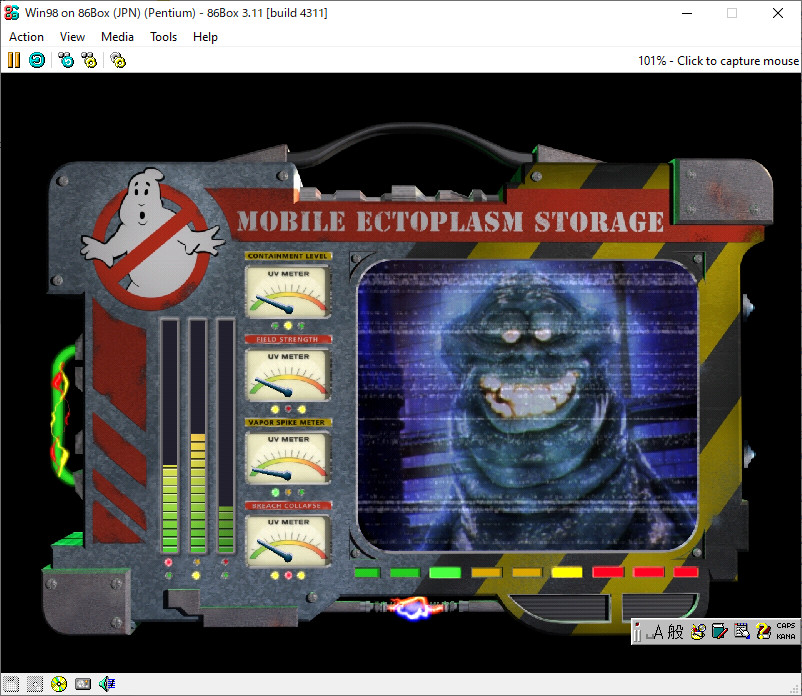Send Ctrl+Alt+Esc to the guest
This screenshot has height=696, width=802.
(x=89, y=60)
